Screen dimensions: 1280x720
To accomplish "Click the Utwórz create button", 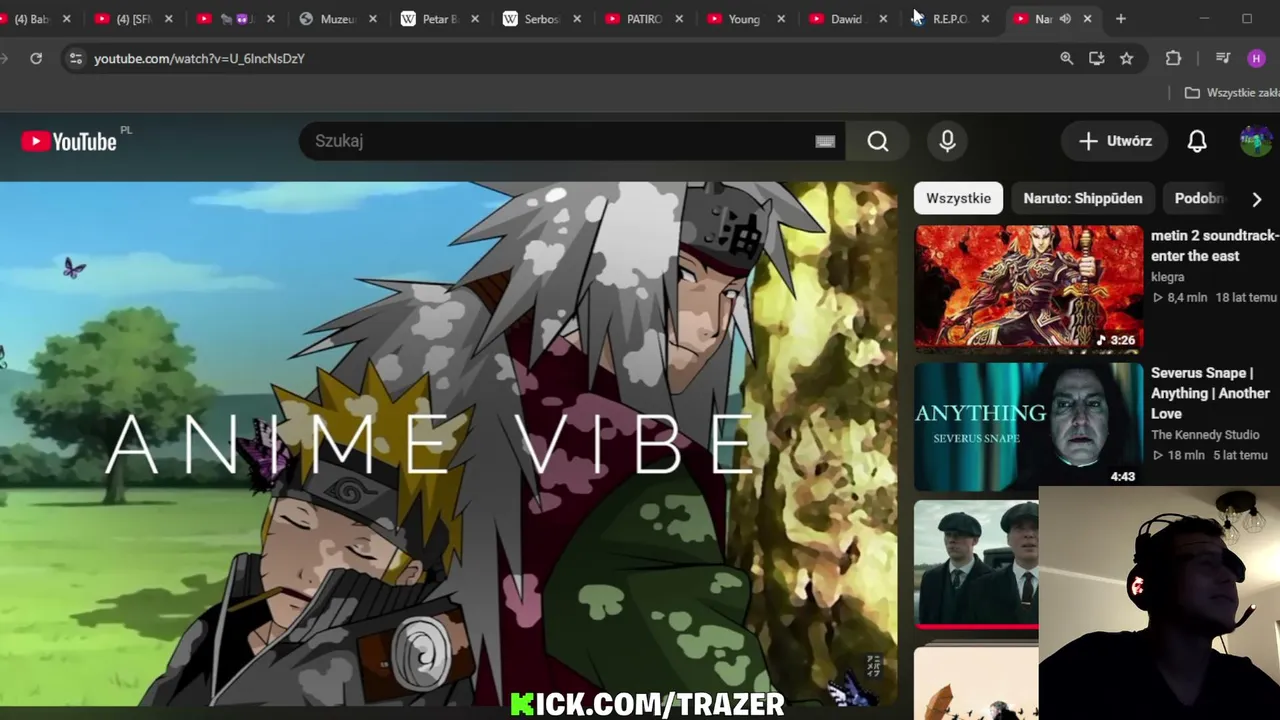I will (1115, 141).
